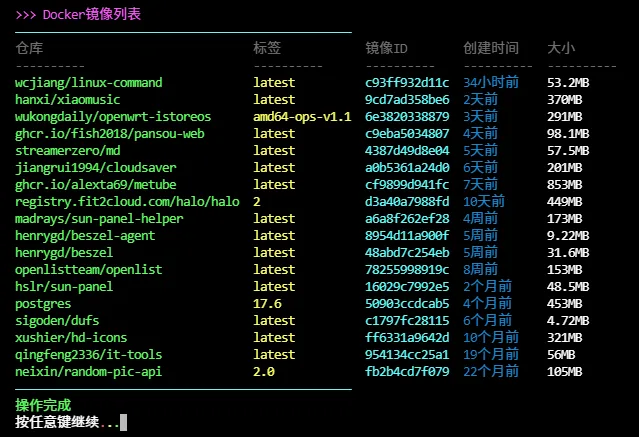Select the amd64-ops-v1.1 tag text

pos(302,116)
